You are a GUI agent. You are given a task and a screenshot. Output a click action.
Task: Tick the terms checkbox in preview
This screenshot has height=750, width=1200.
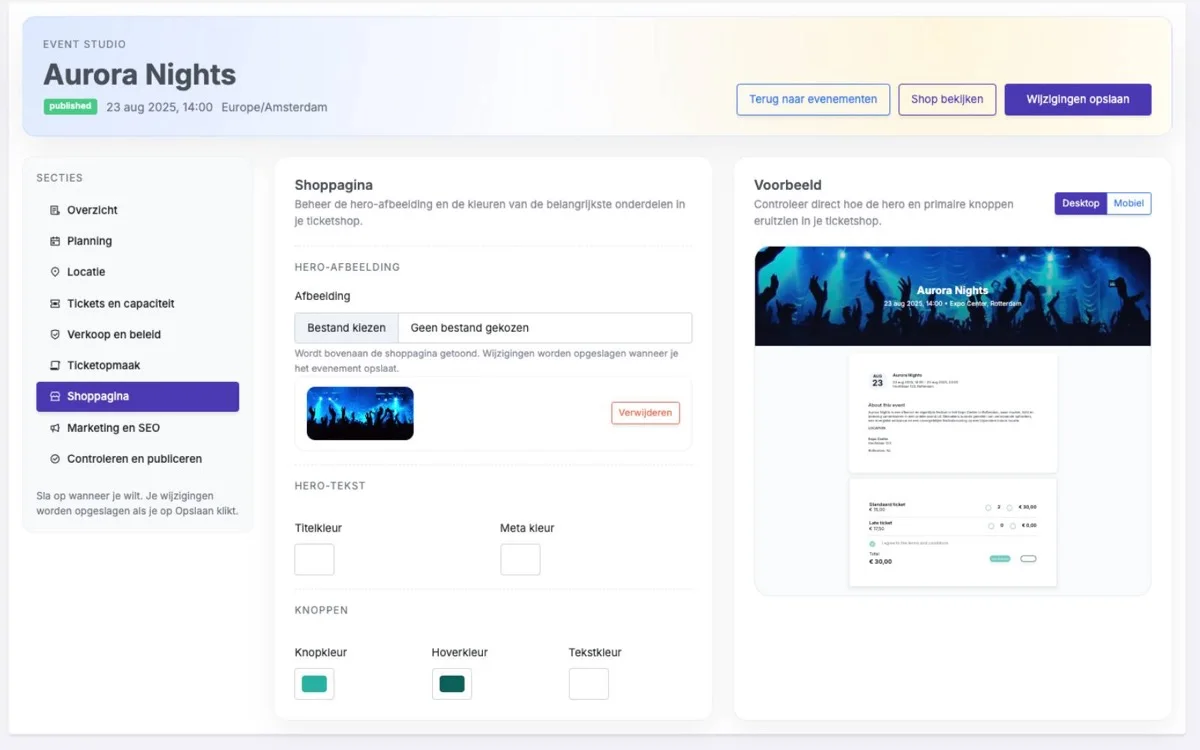[872, 544]
